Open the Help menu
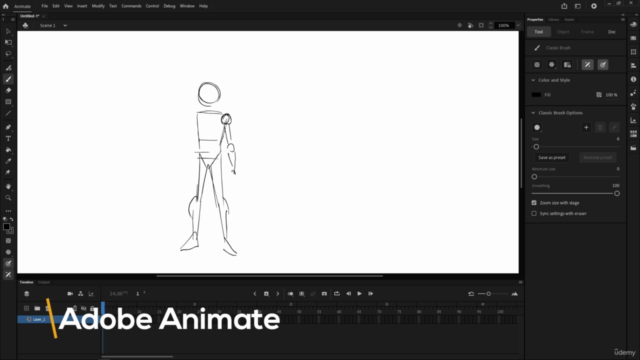The image size is (640, 360). point(203,6)
